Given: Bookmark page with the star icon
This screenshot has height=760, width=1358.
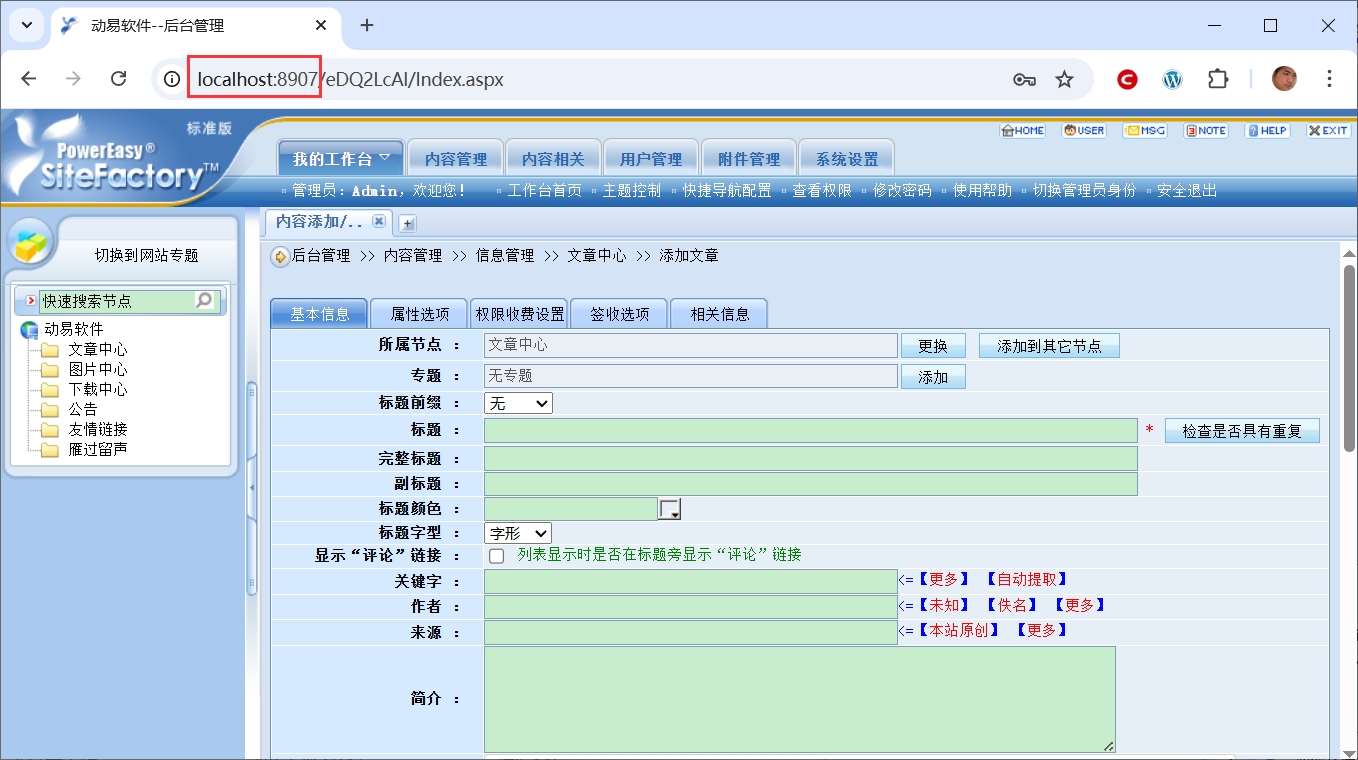Looking at the screenshot, I should [x=1064, y=79].
